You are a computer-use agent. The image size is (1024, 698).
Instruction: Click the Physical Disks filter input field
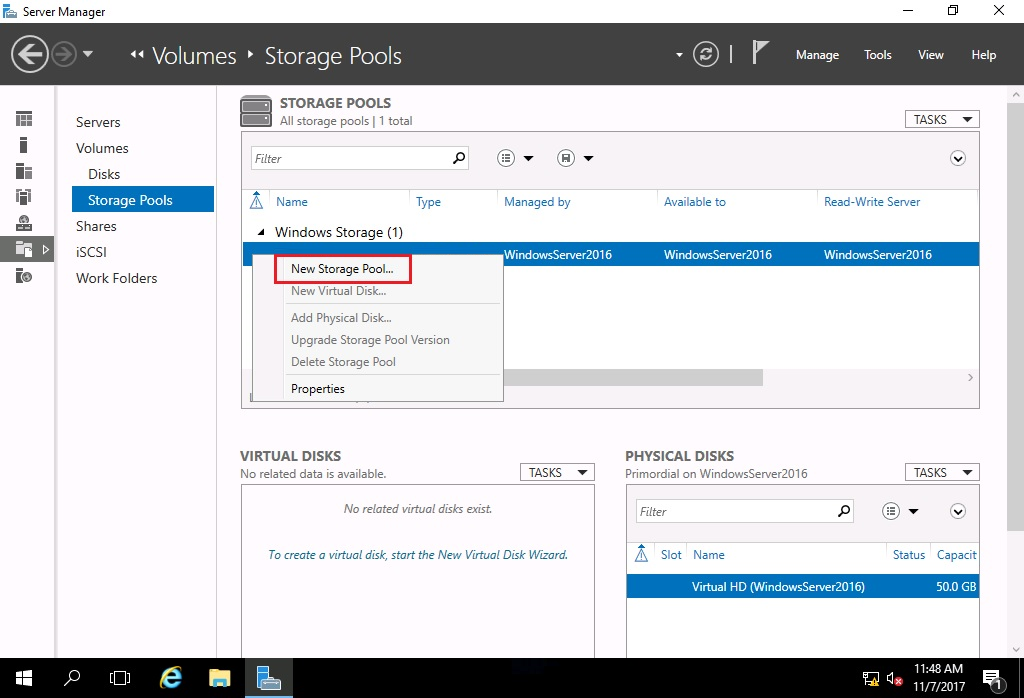pyautogui.click(x=735, y=511)
